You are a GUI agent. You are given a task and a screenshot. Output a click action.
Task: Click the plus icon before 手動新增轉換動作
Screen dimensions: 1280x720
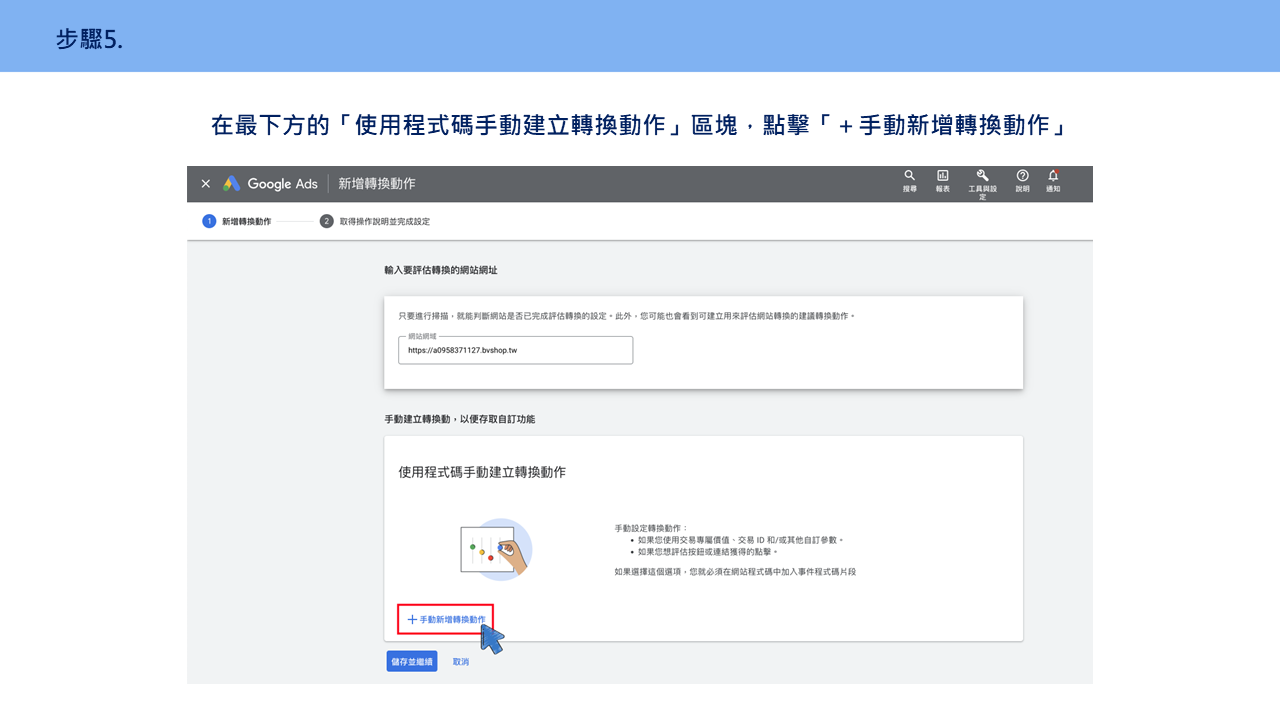(x=412, y=620)
